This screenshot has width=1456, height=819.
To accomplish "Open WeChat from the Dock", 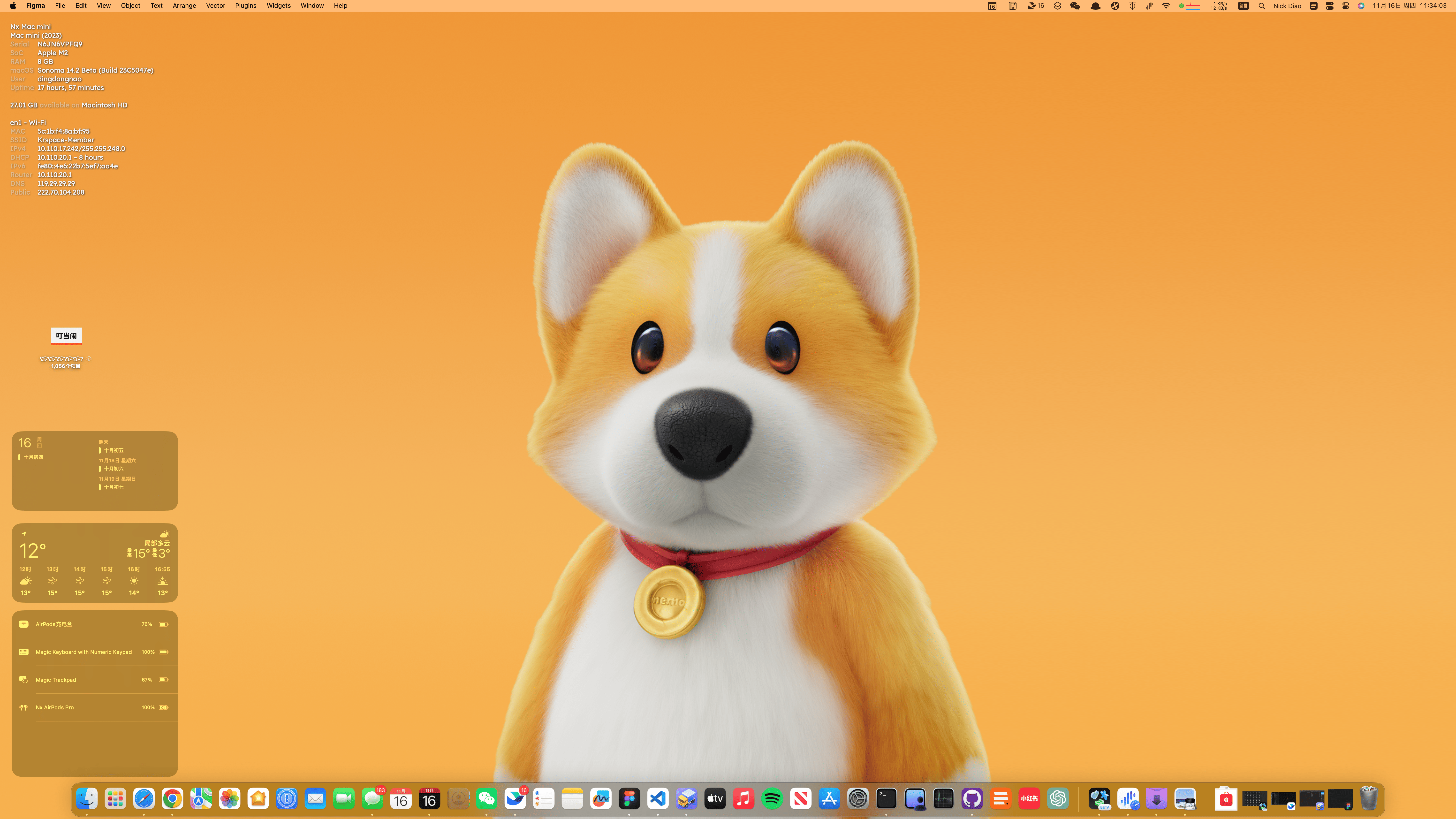I will tap(487, 799).
